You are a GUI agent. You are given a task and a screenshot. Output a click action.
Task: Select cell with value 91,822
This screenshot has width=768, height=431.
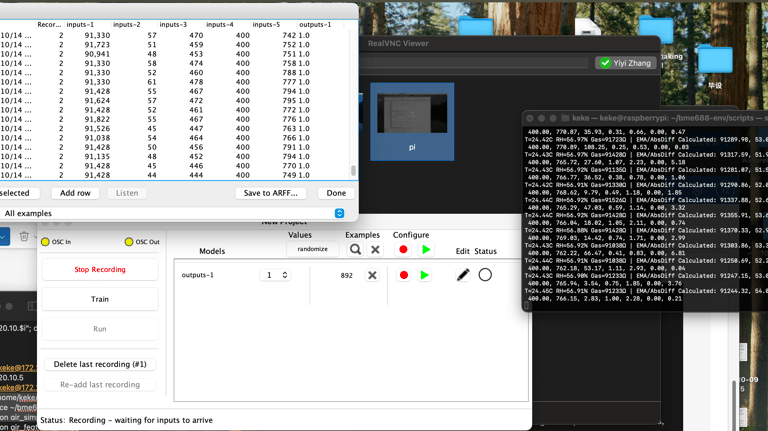tap(97, 119)
